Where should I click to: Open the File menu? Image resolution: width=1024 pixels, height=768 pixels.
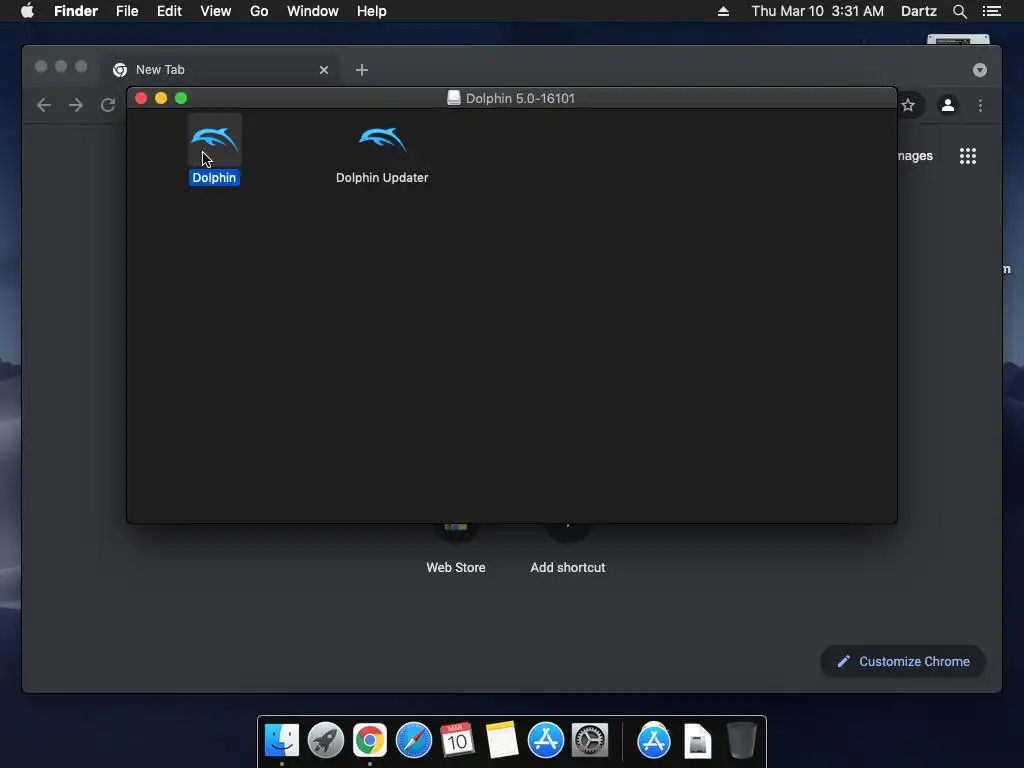point(127,11)
